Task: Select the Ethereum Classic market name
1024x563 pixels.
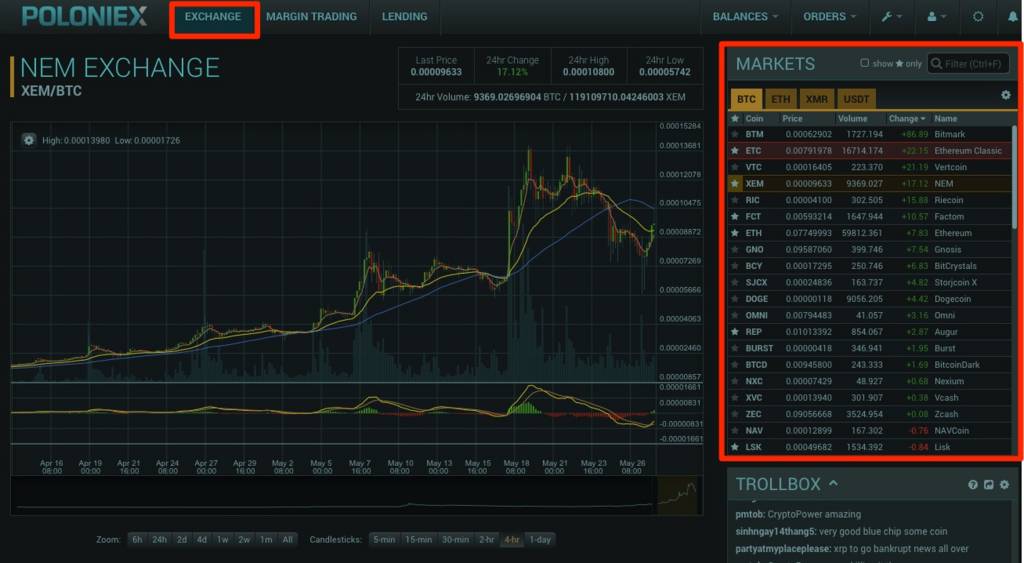Action: tap(968, 150)
